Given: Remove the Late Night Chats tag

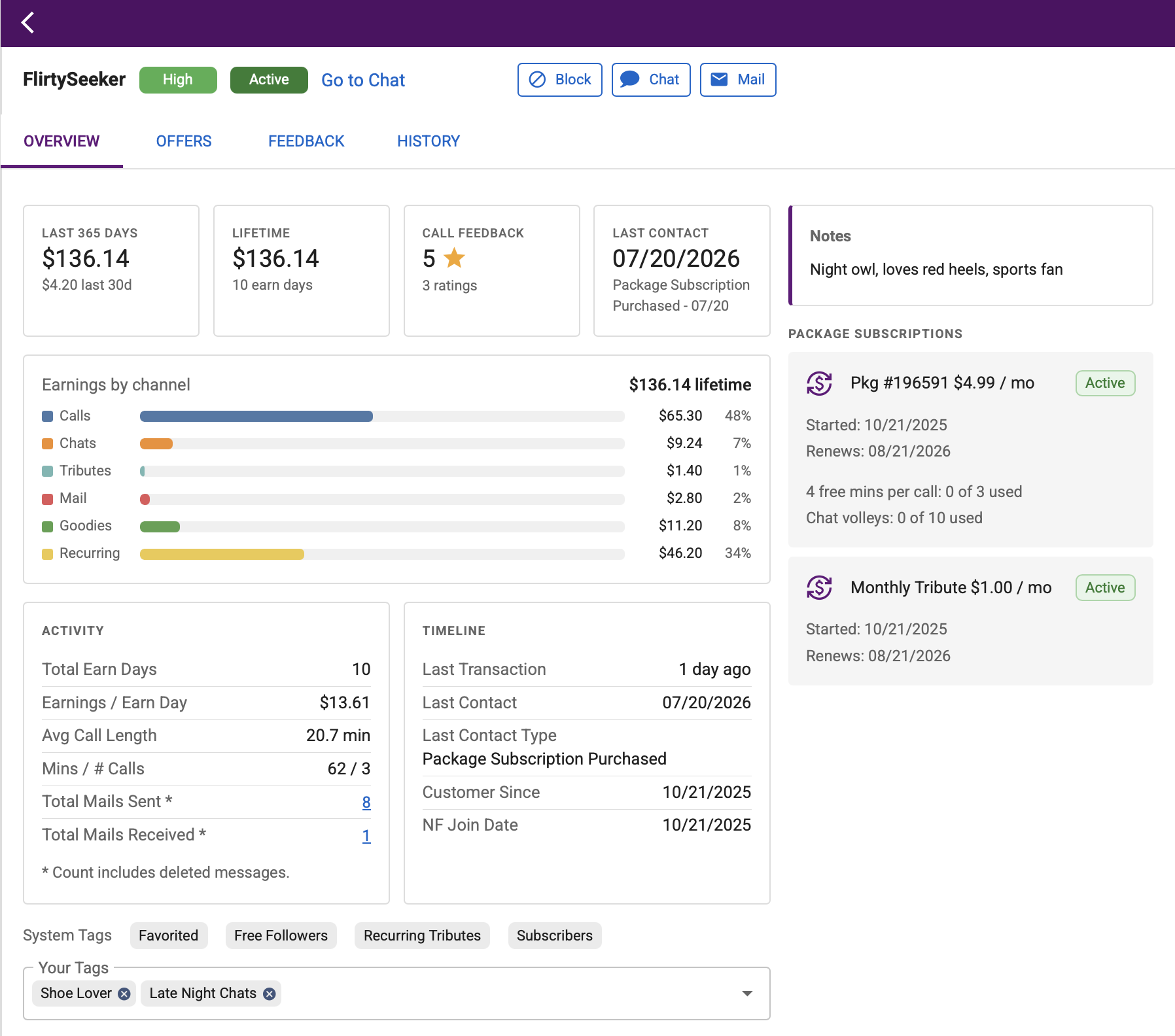Looking at the screenshot, I should click(x=269, y=993).
